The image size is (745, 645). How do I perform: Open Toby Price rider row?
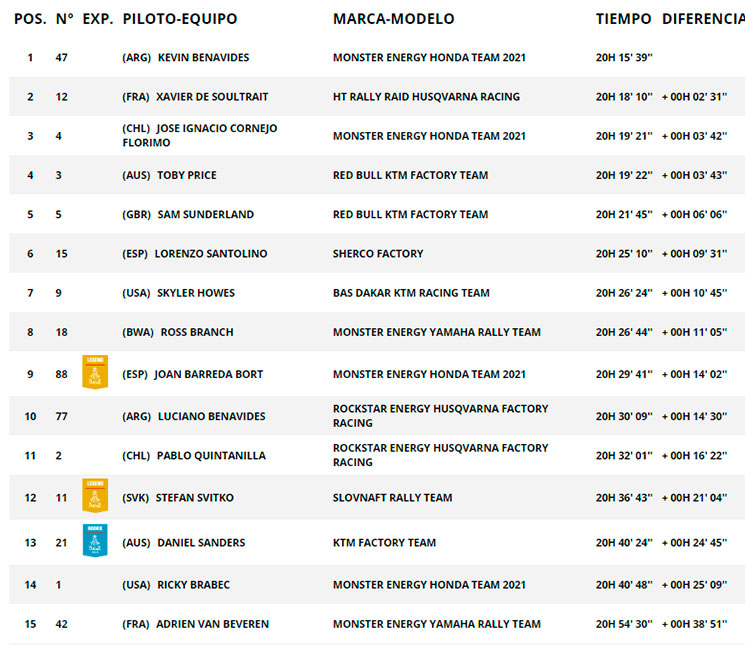click(x=377, y=175)
